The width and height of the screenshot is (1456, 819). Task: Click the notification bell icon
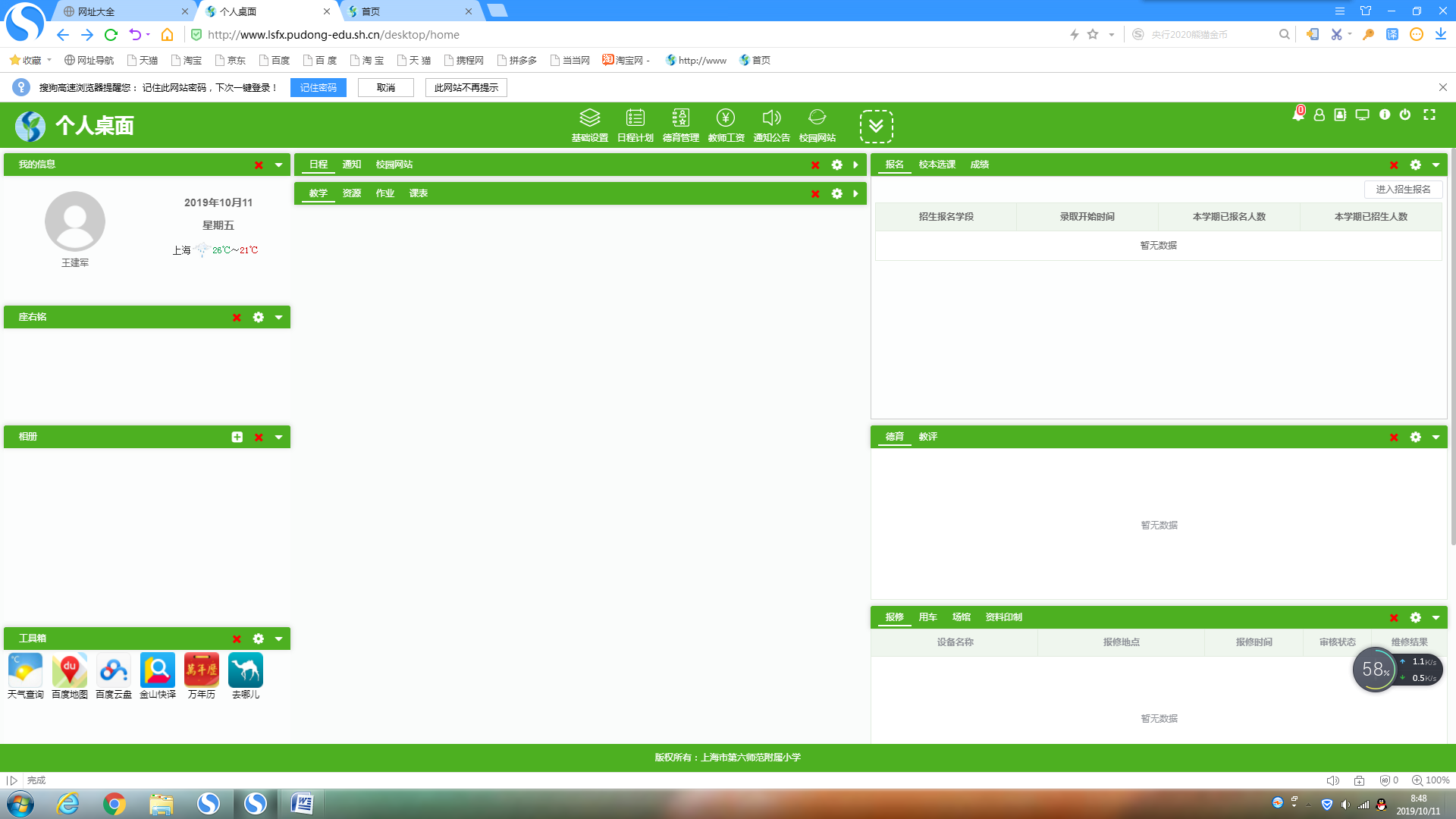click(x=1298, y=115)
